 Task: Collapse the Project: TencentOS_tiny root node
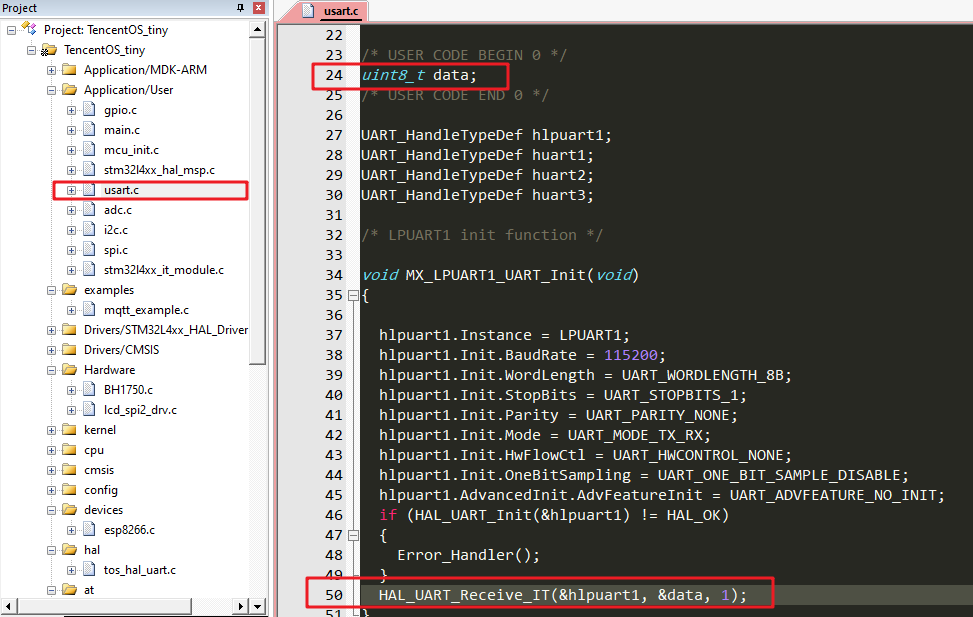coord(11,30)
